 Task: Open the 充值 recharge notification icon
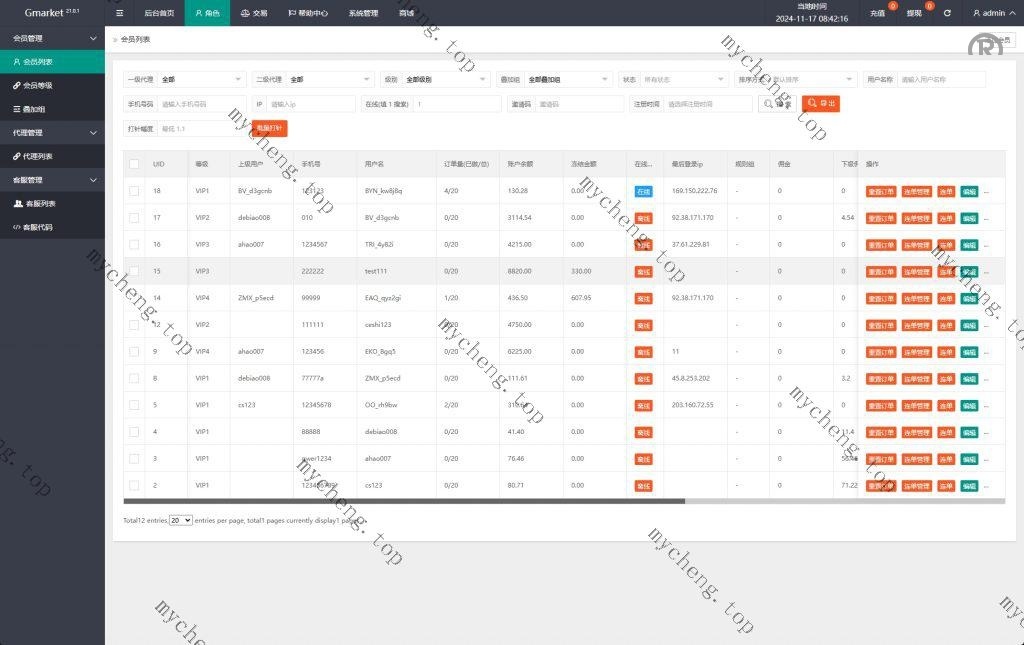877,13
